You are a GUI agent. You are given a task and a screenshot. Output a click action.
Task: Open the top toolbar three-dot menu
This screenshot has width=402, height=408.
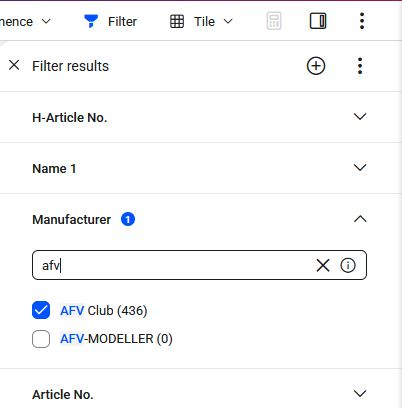(x=362, y=21)
